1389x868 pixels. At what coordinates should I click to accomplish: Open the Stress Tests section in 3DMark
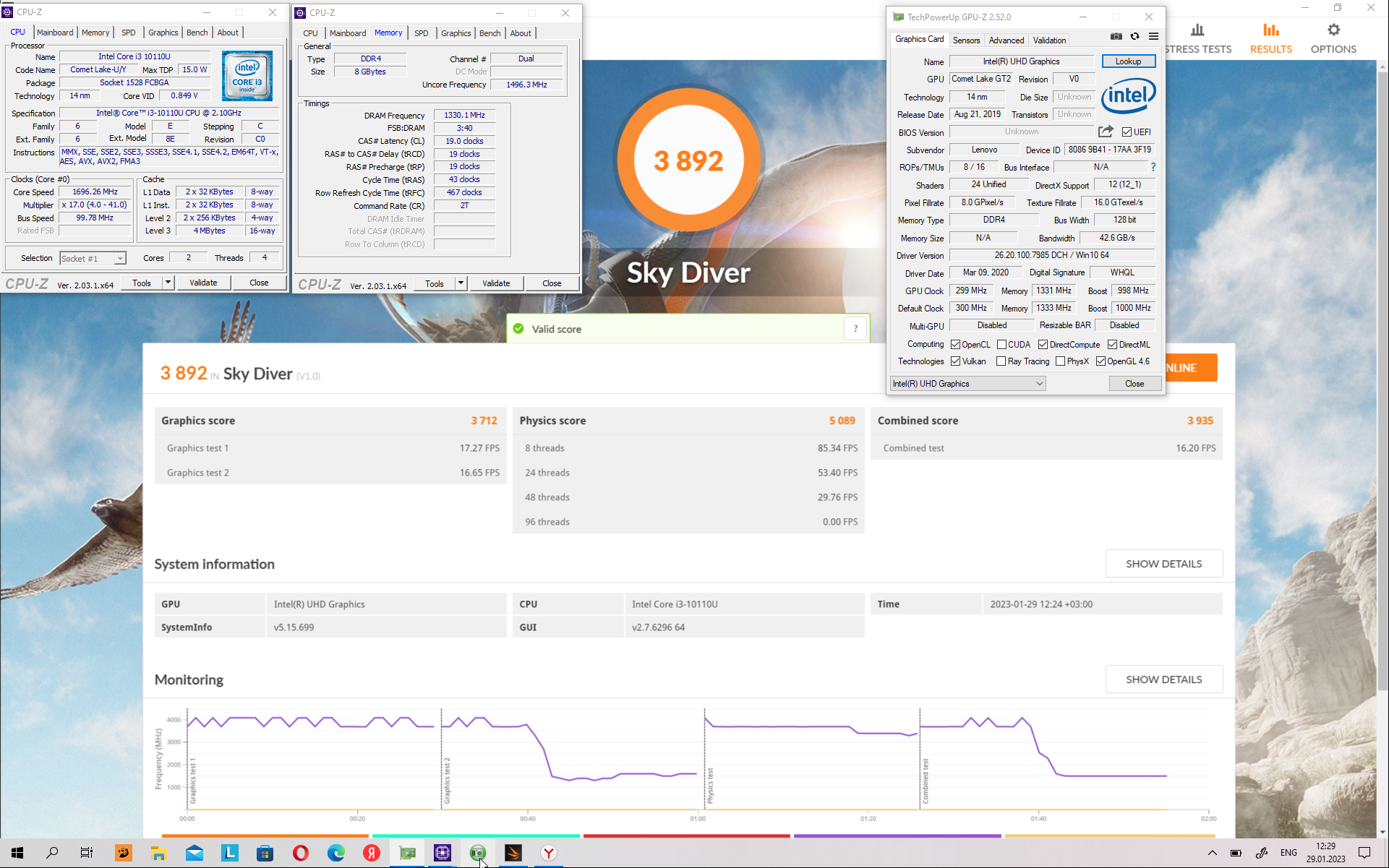(1197, 39)
